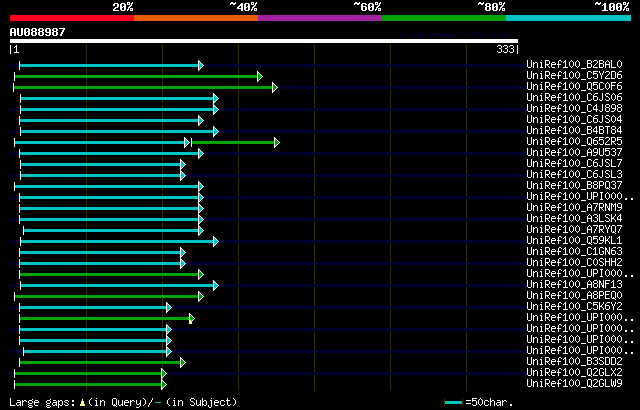
Task: Select the UniRef100_A7RYQ7 label
Action: click(574, 230)
